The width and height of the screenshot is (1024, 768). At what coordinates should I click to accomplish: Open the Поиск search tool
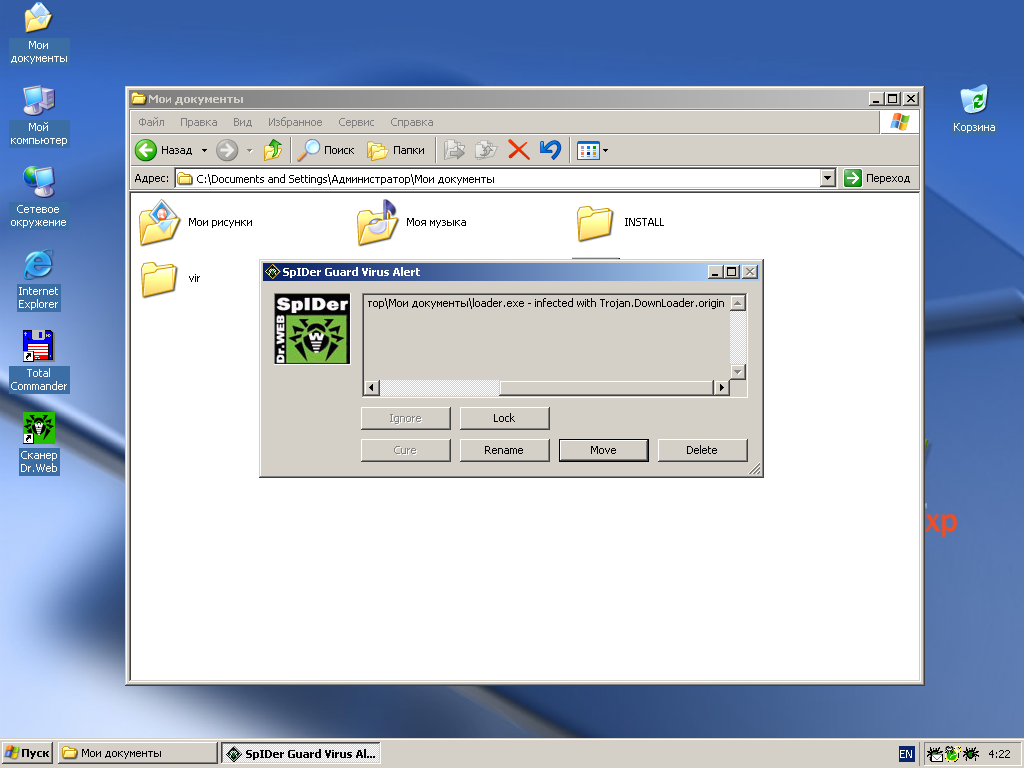click(326, 150)
